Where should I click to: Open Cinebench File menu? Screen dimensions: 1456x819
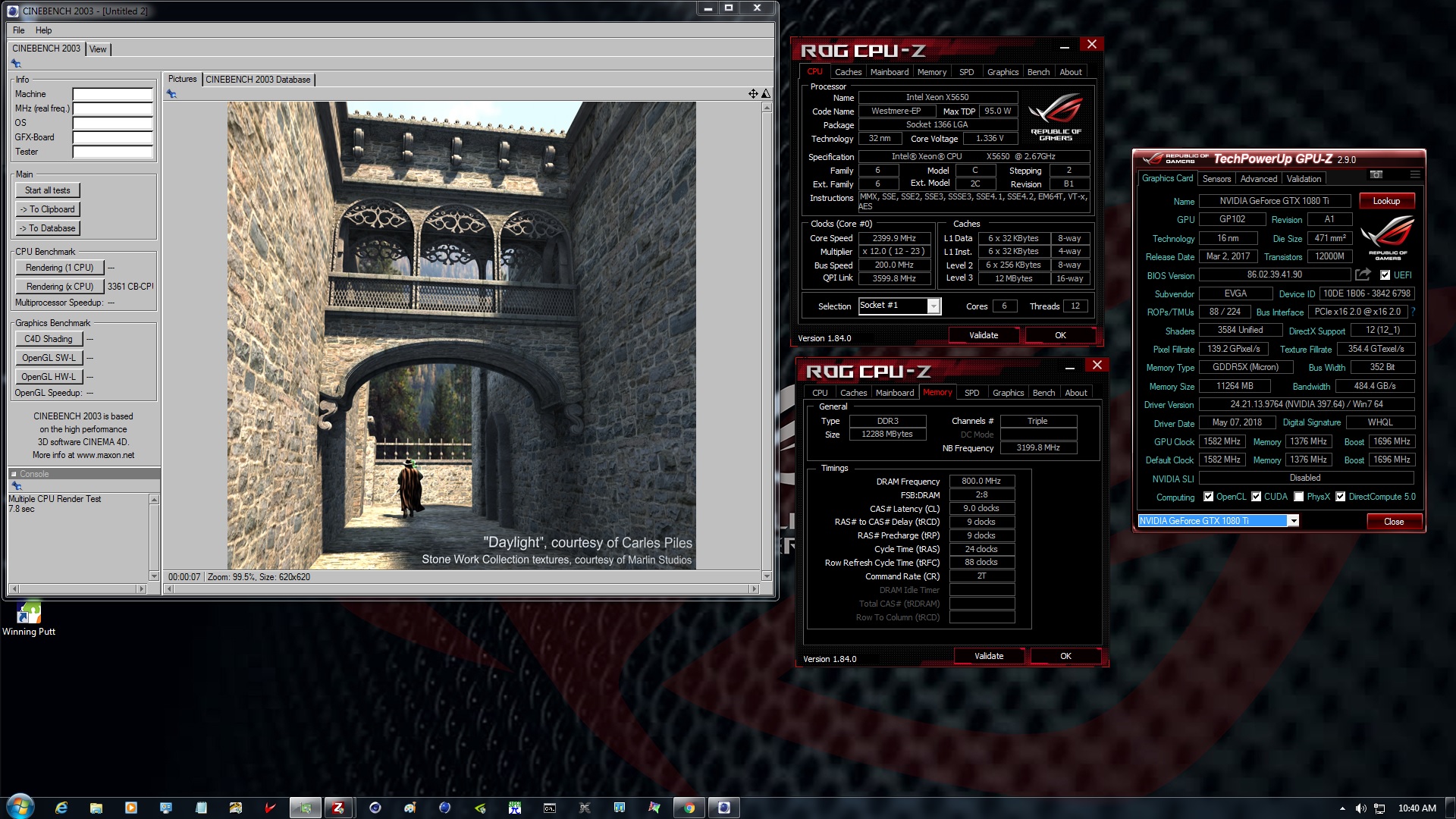(x=19, y=30)
